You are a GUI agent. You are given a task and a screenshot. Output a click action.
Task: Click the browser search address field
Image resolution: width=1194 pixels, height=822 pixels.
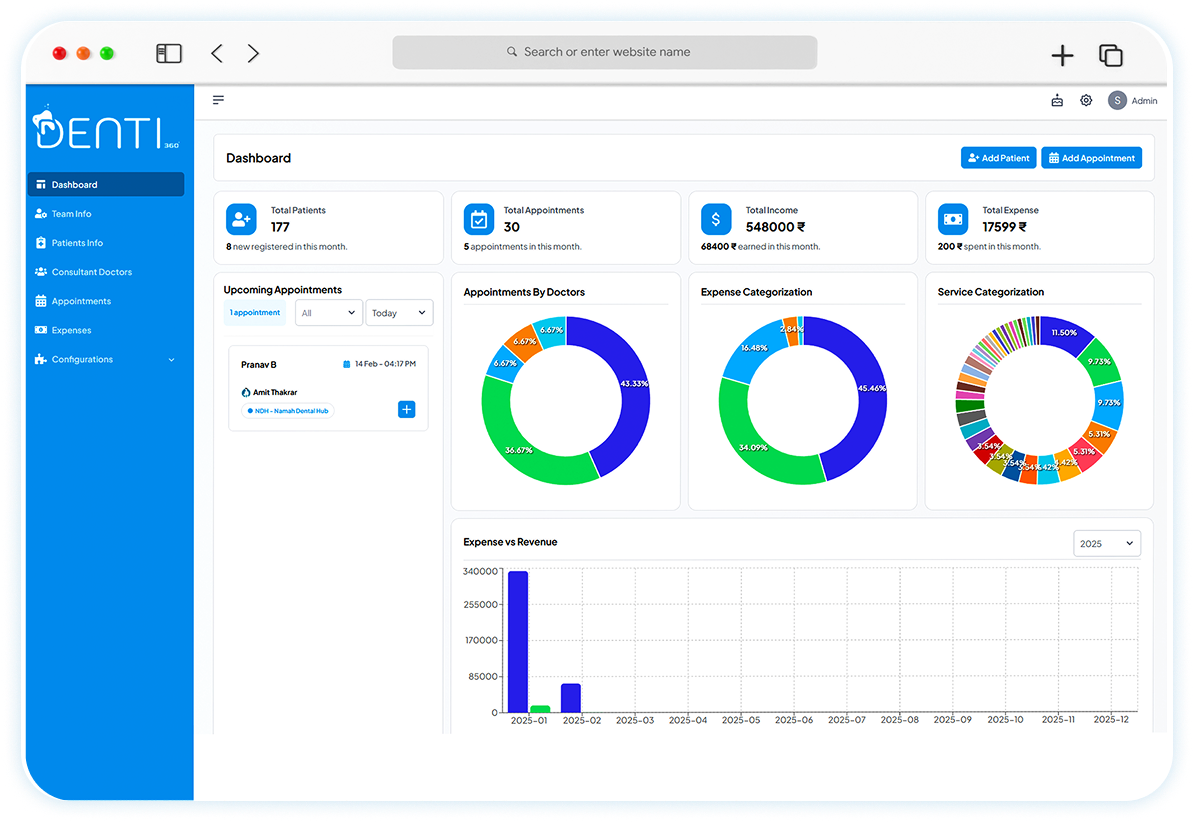605,52
